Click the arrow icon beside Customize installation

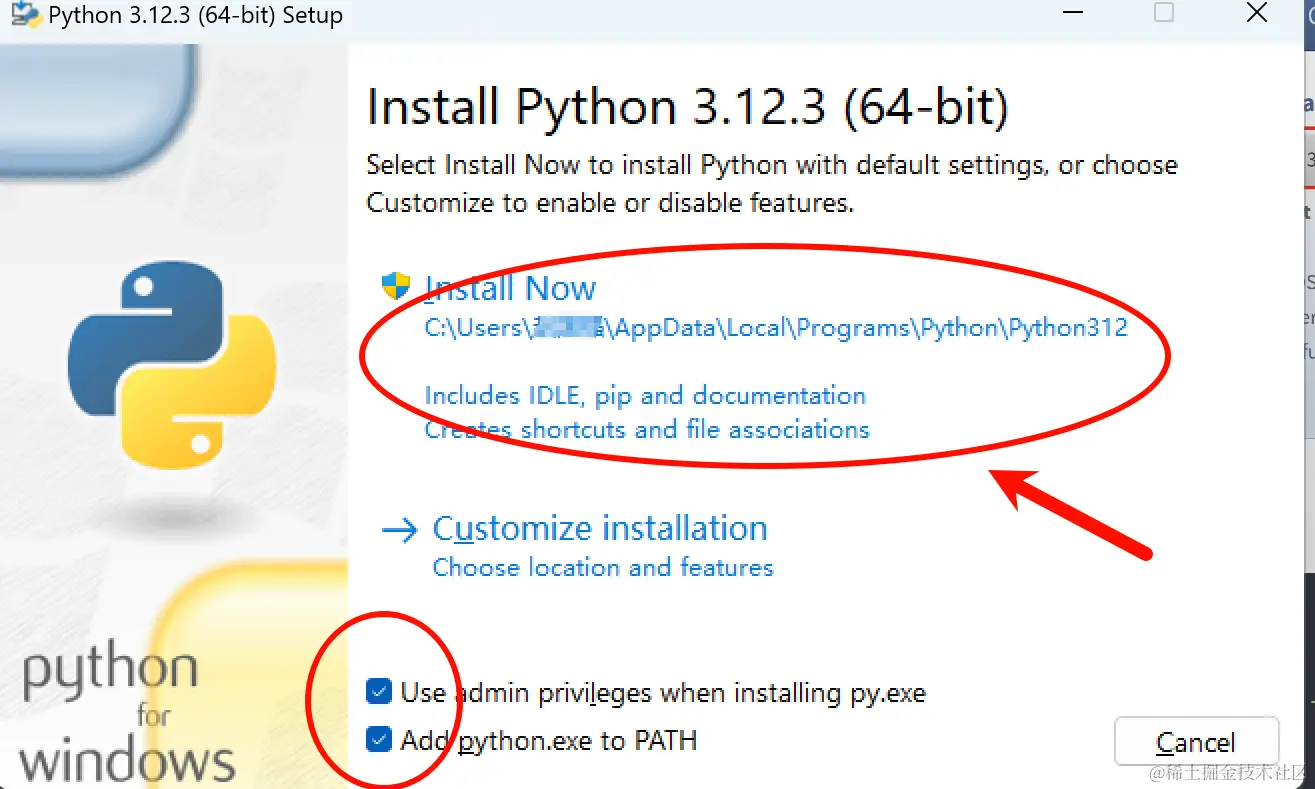click(400, 530)
